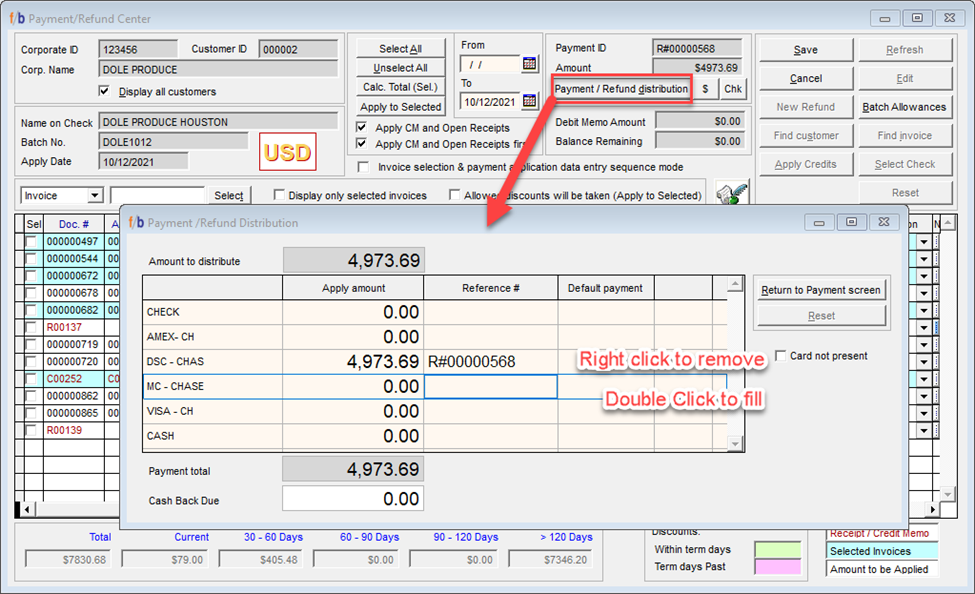Enable the Card not present checkbox
The image size is (975, 594).
tap(781, 356)
